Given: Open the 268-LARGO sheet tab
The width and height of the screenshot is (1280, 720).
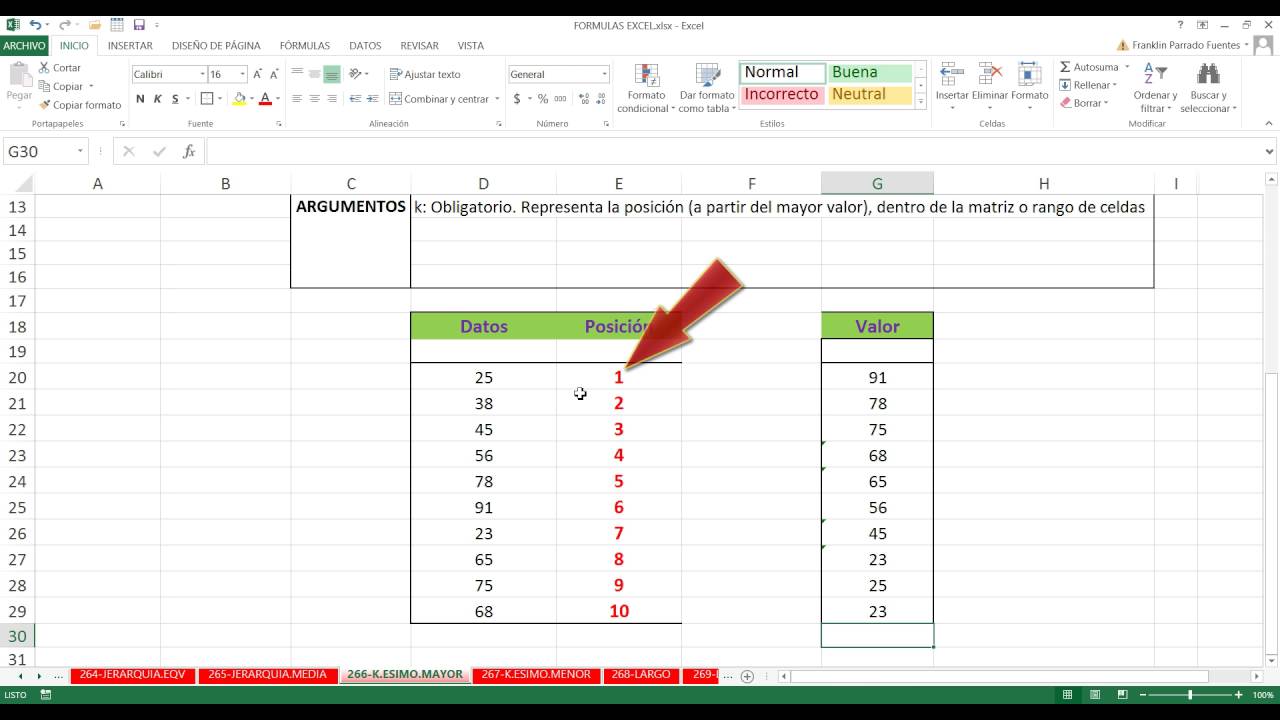Looking at the screenshot, I should 640,675.
